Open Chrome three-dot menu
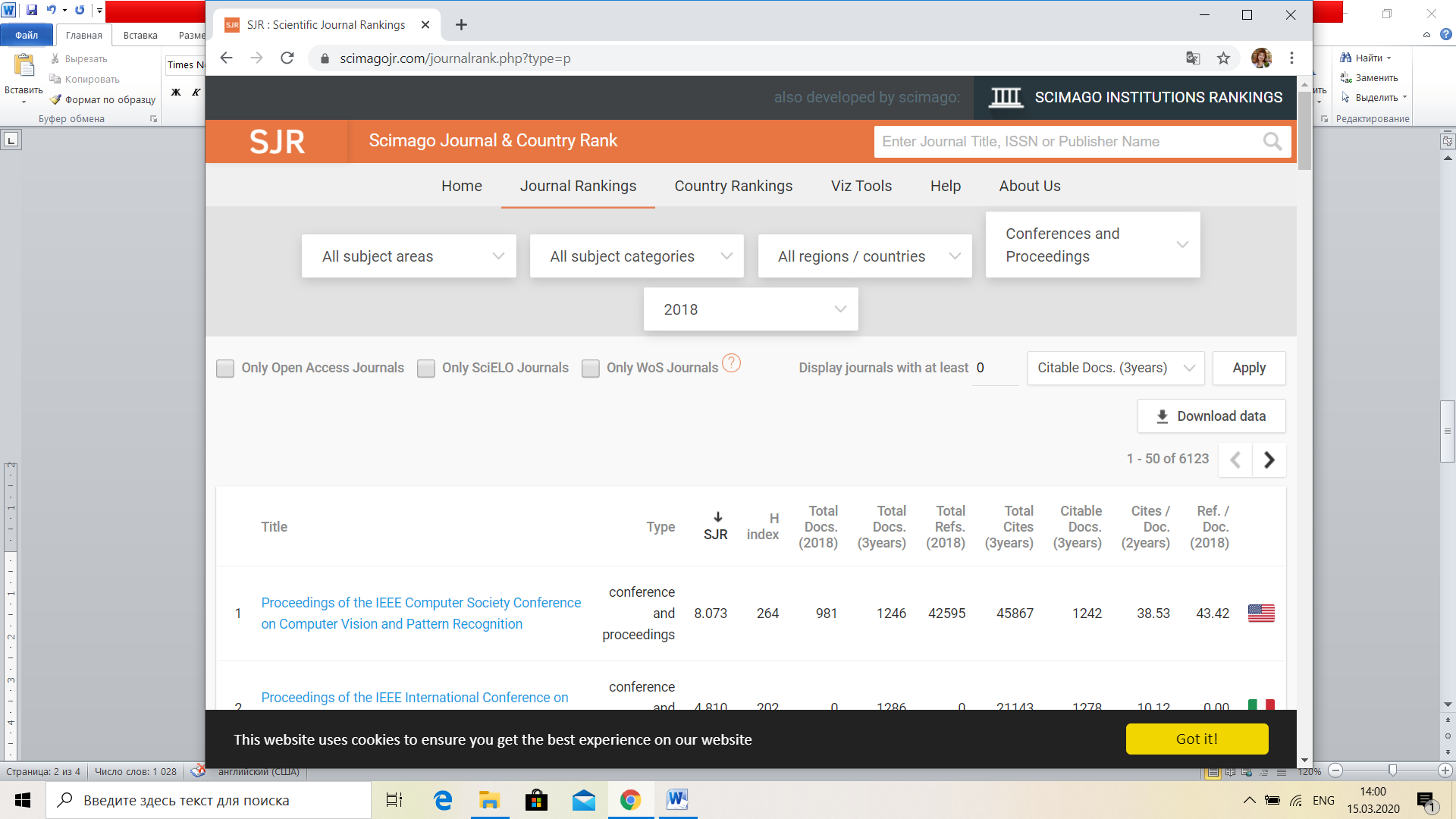This screenshot has width=1456, height=819. click(x=1291, y=58)
